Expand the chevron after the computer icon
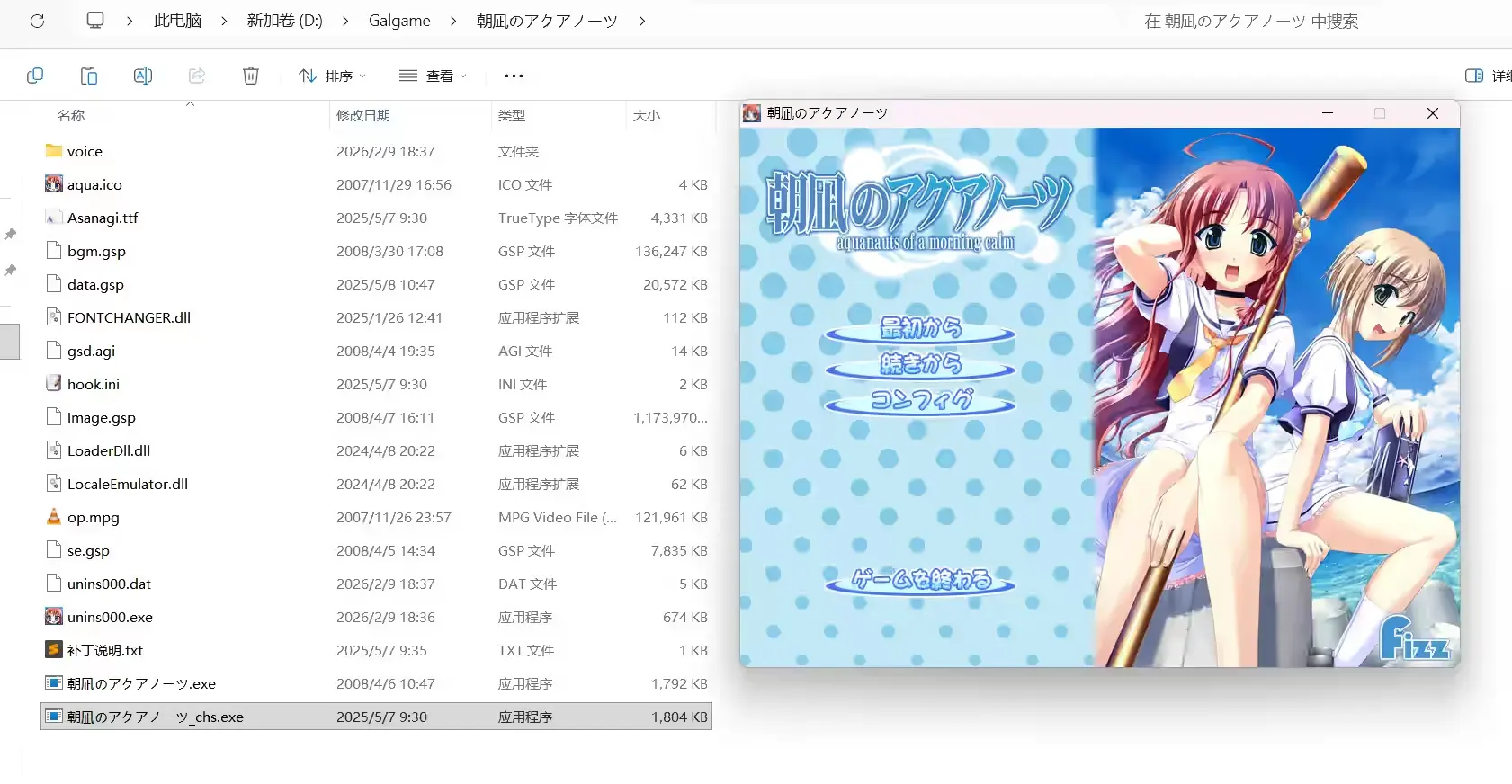The height and width of the screenshot is (784, 1512). [130, 21]
